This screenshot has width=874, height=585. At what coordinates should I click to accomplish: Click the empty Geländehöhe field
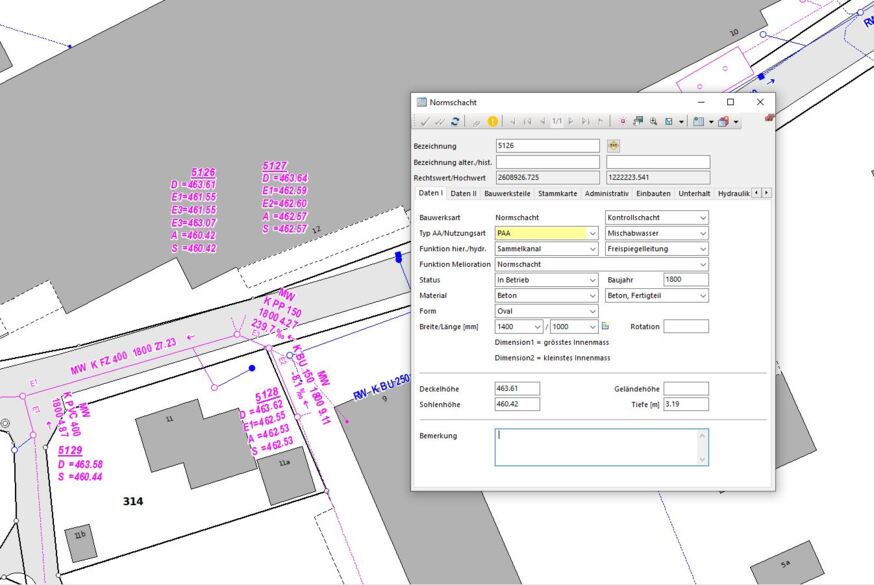click(x=686, y=389)
